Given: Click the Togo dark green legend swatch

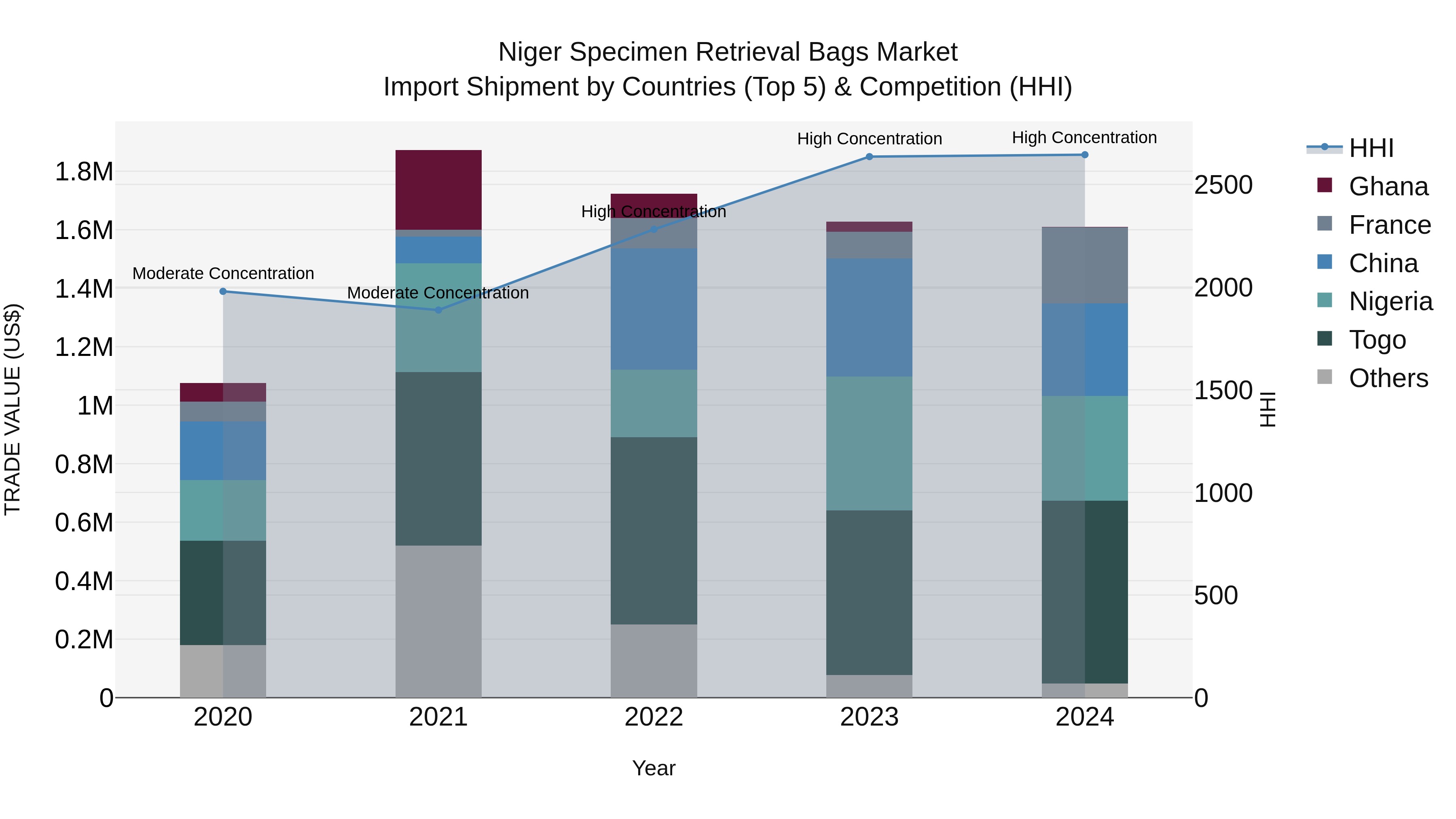Looking at the screenshot, I should [1324, 338].
